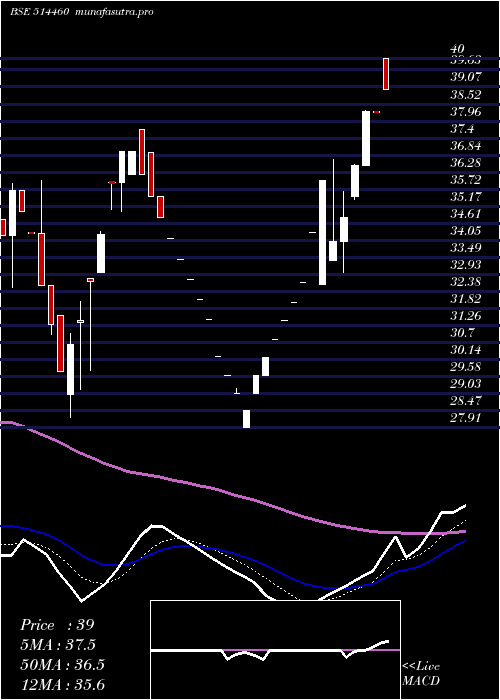Click the tall white candle ending at 37.96
The image size is (500, 700).
click(366, 138)
